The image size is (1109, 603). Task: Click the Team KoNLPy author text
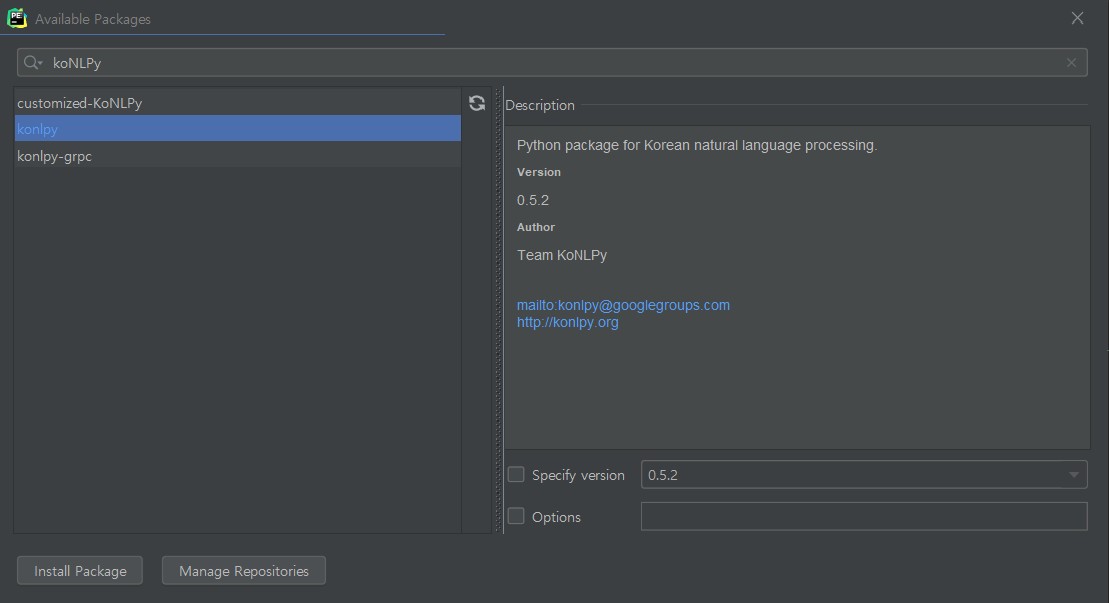[x=562, y=255]
